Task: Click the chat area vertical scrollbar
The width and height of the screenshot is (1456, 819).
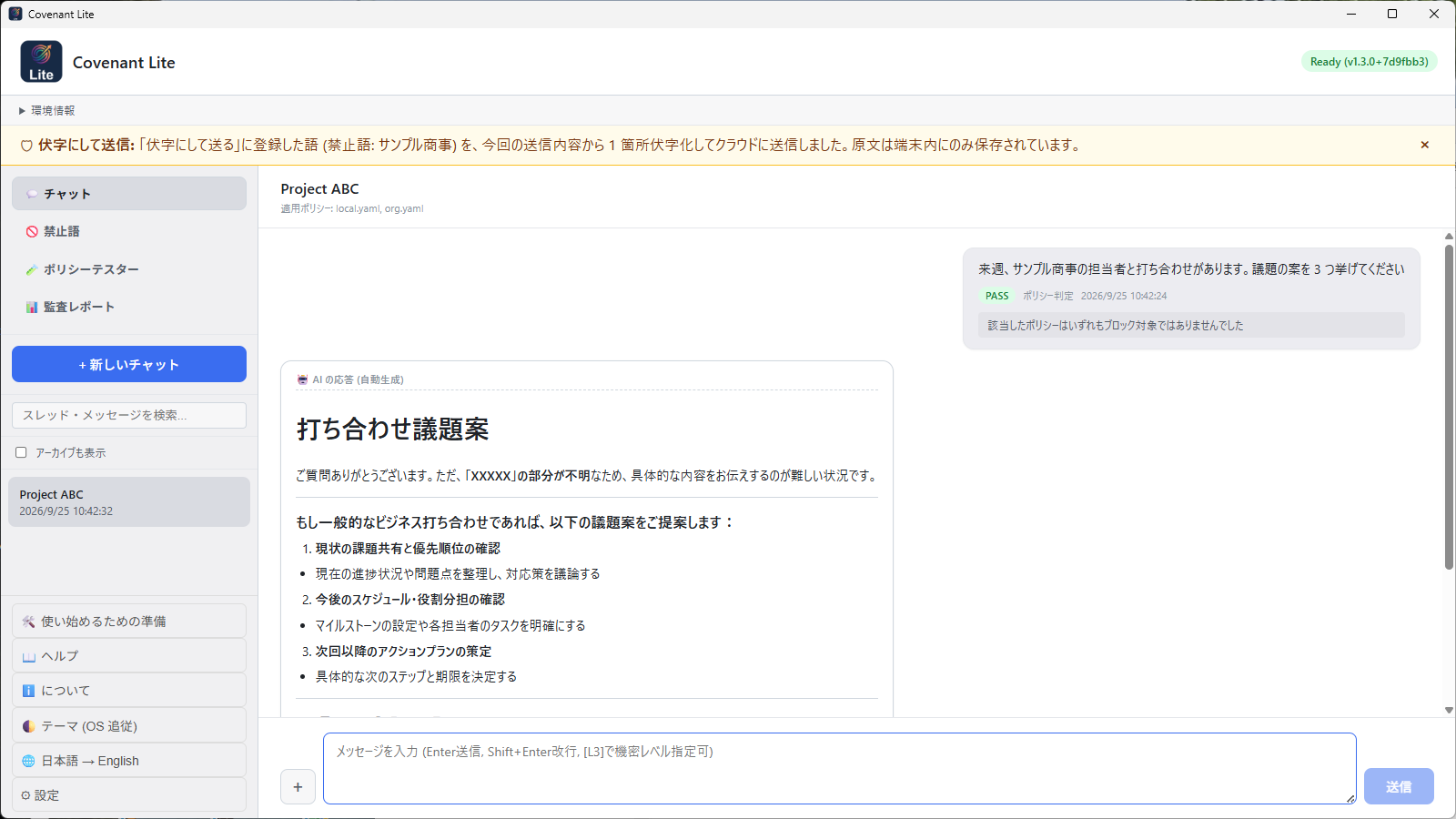Action: [x=1449, y=407]
